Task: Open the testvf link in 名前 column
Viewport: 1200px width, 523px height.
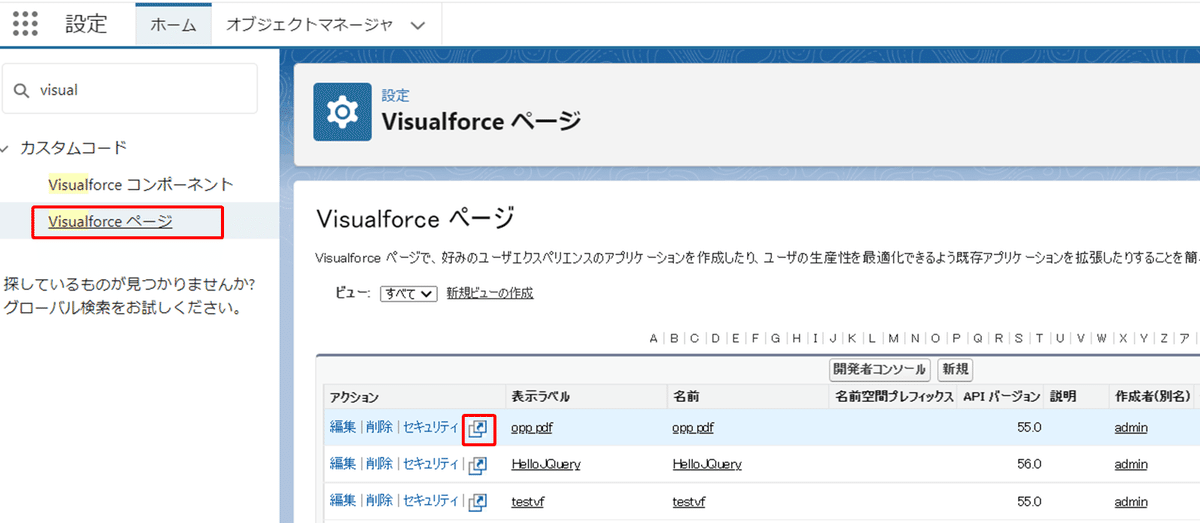Action: point(689,500)
